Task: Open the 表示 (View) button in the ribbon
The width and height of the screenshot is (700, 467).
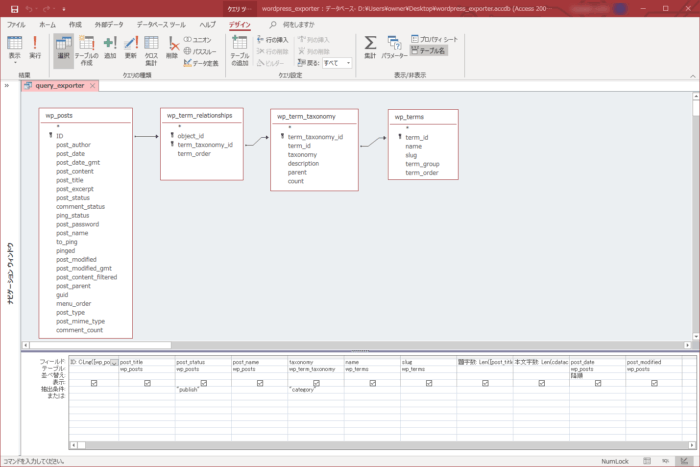Action: (14, 47)
